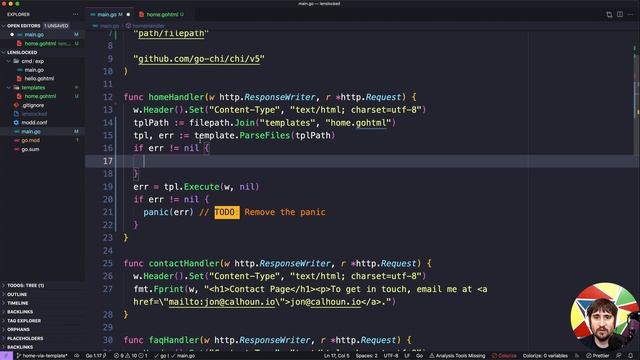Click the mailto:jon@calhoun.io link in code
This screenshot has height=360, width=640.
click(x=222, y=302)
